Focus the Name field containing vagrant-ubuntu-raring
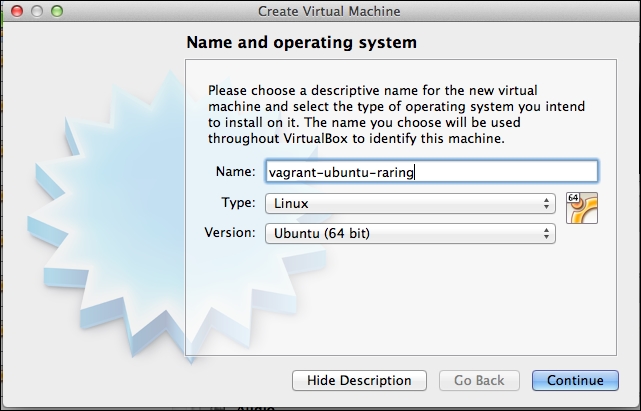 pyautogui.click(x=431, y=171)
